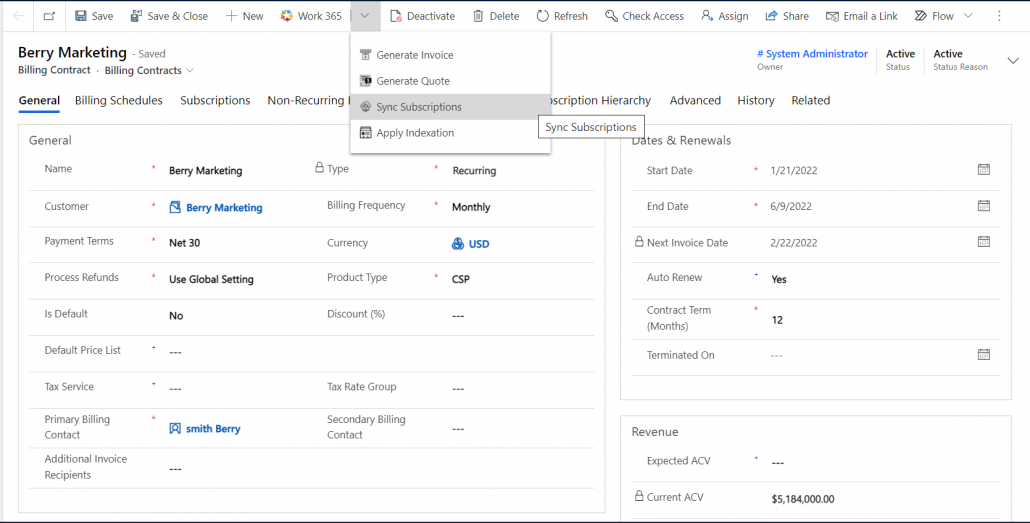The width and height of the screenshot is (1030, 523).
Task: Collapse the Work 365 dropdown chevron
Action: point(365,16)
